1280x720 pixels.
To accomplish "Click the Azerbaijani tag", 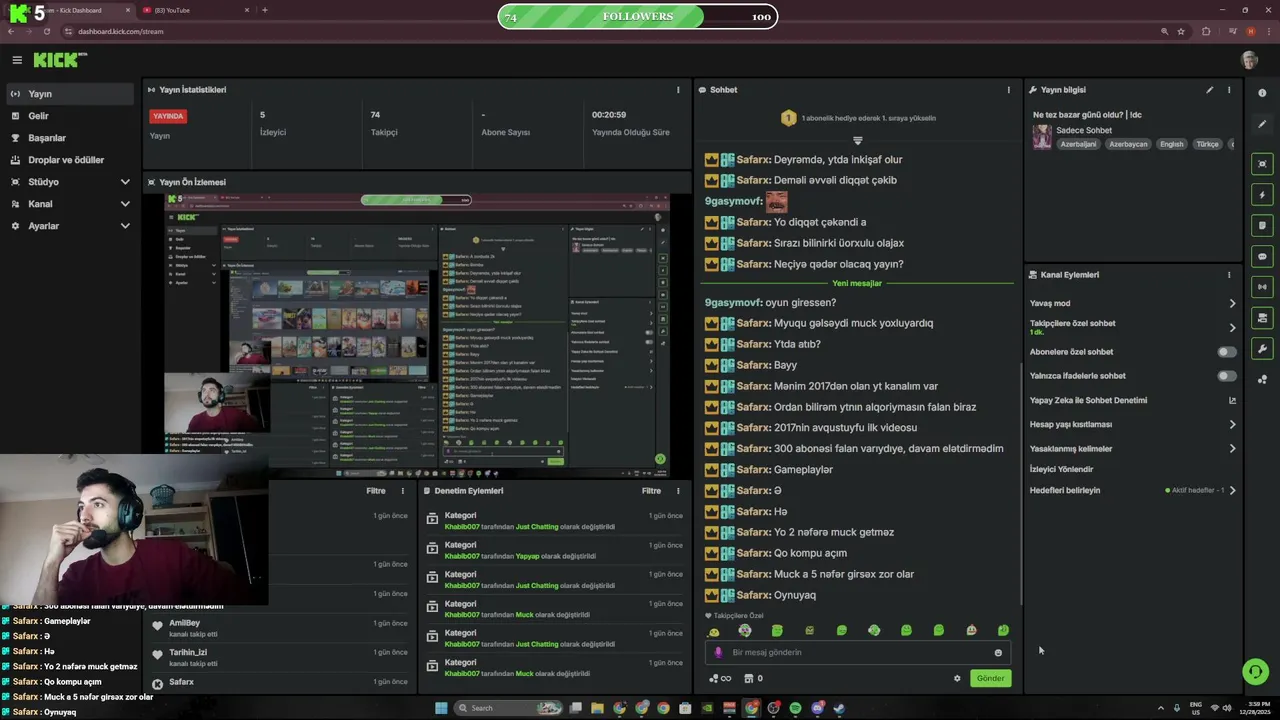I will (x=1078, y=144).
